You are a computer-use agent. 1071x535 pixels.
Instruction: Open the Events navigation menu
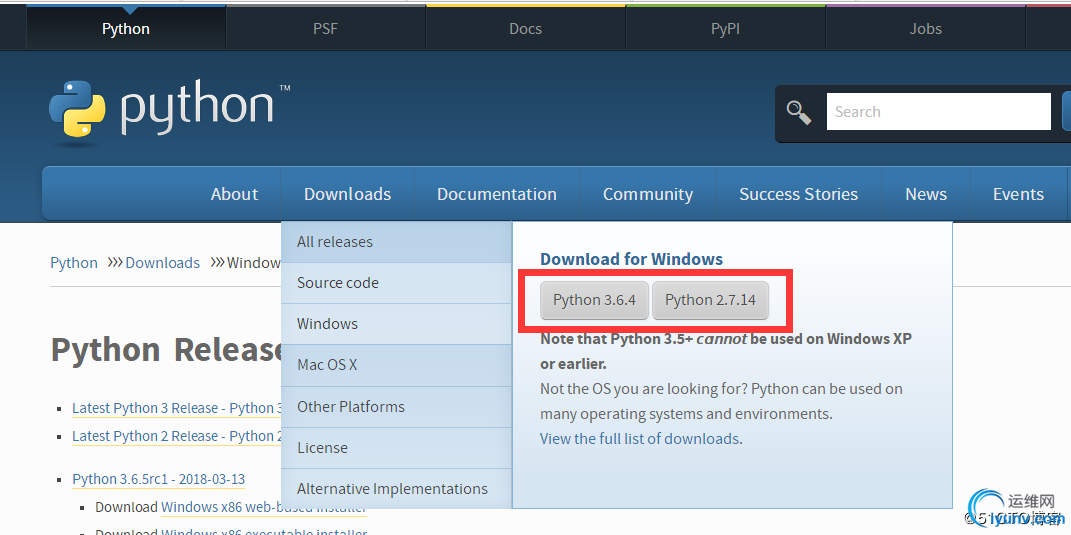[1018, 194]
